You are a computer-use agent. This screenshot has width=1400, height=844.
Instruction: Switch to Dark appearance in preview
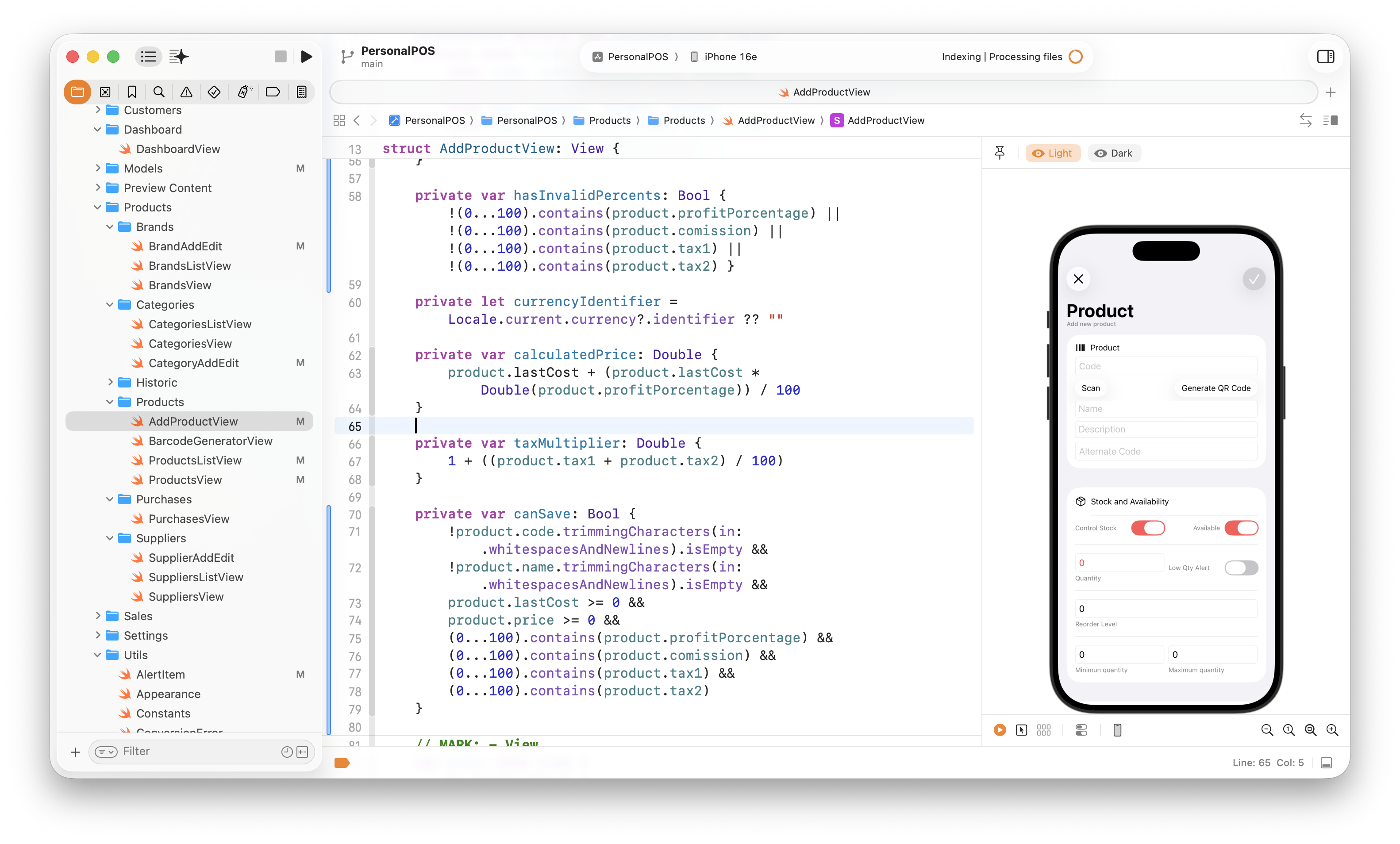click(x=1114, y=153)
